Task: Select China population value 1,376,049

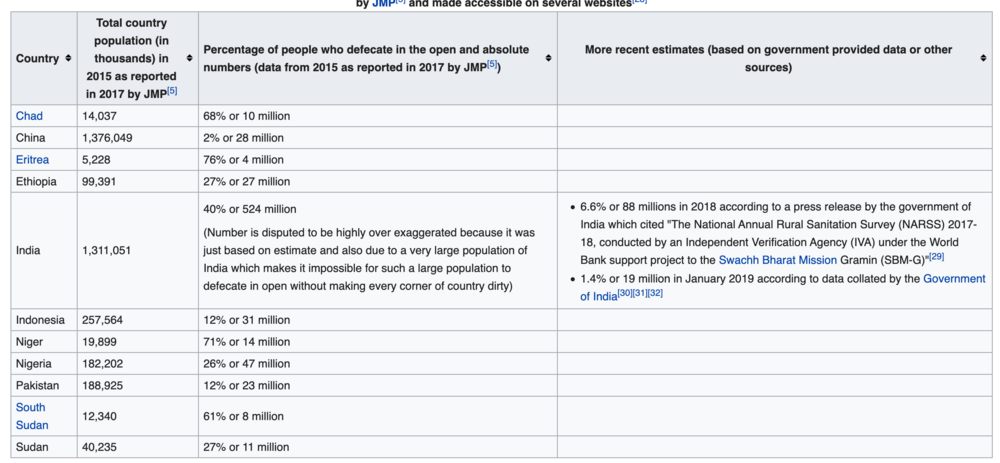Action: point(107,138)
